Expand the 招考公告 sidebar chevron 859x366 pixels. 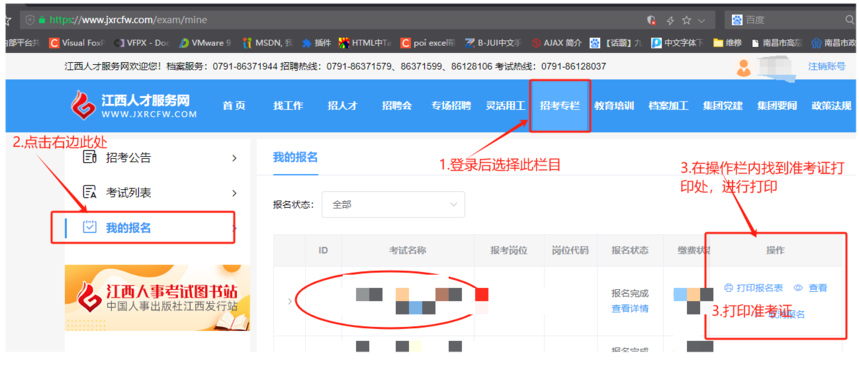point(234,158)
